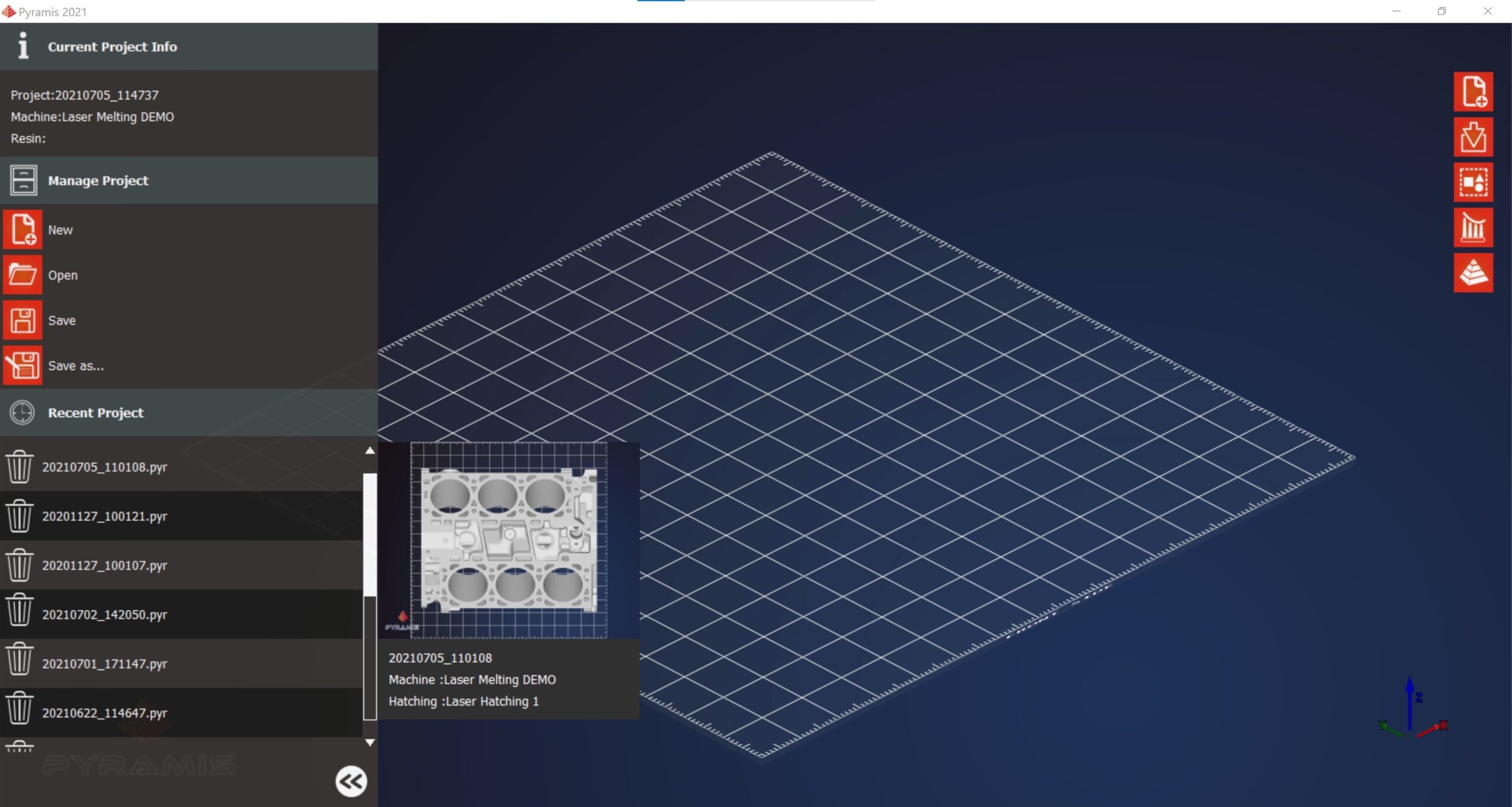Click import part icon in right toolbar

pyautogui.click(x=1473, y=137)
